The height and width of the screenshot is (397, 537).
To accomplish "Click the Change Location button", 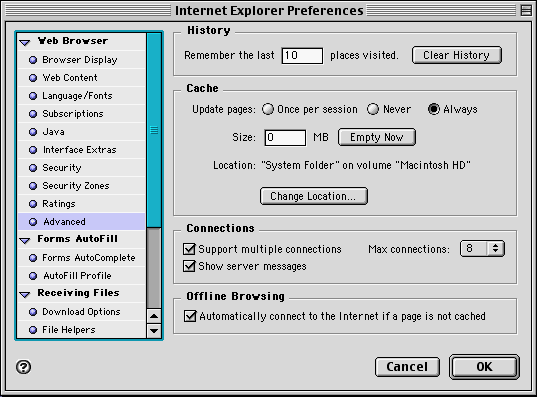I will click(x=314, y=196).
